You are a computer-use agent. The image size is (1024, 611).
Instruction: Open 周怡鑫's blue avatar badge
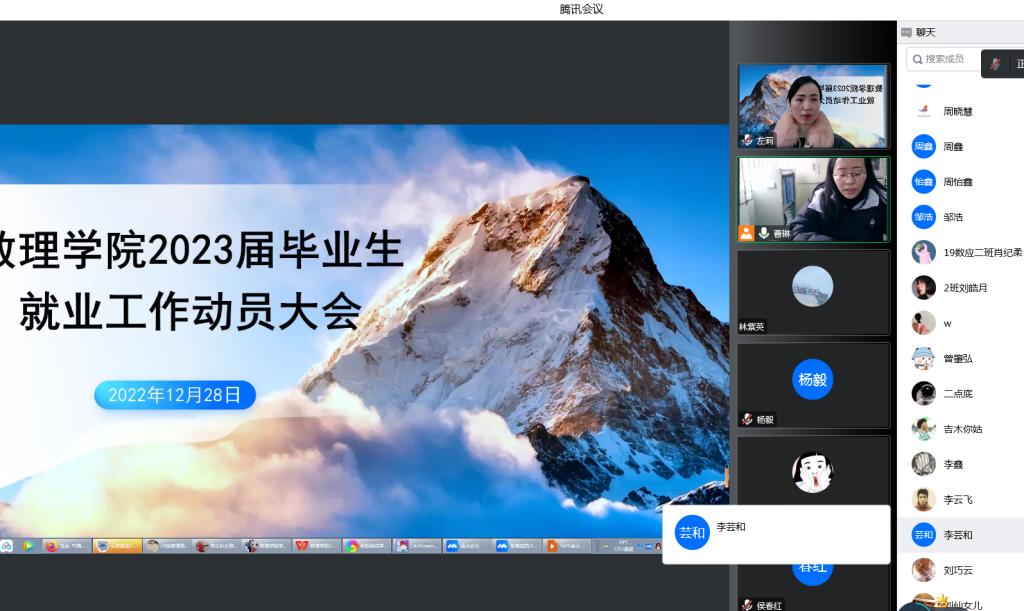923,182
